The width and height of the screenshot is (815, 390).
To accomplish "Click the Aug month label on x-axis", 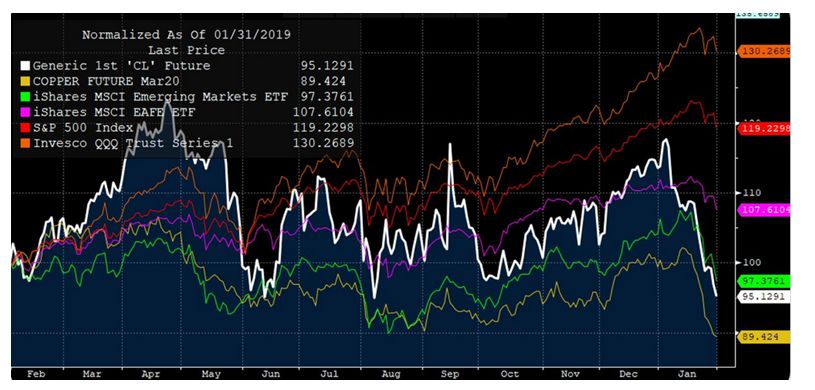I will (391, 373).
